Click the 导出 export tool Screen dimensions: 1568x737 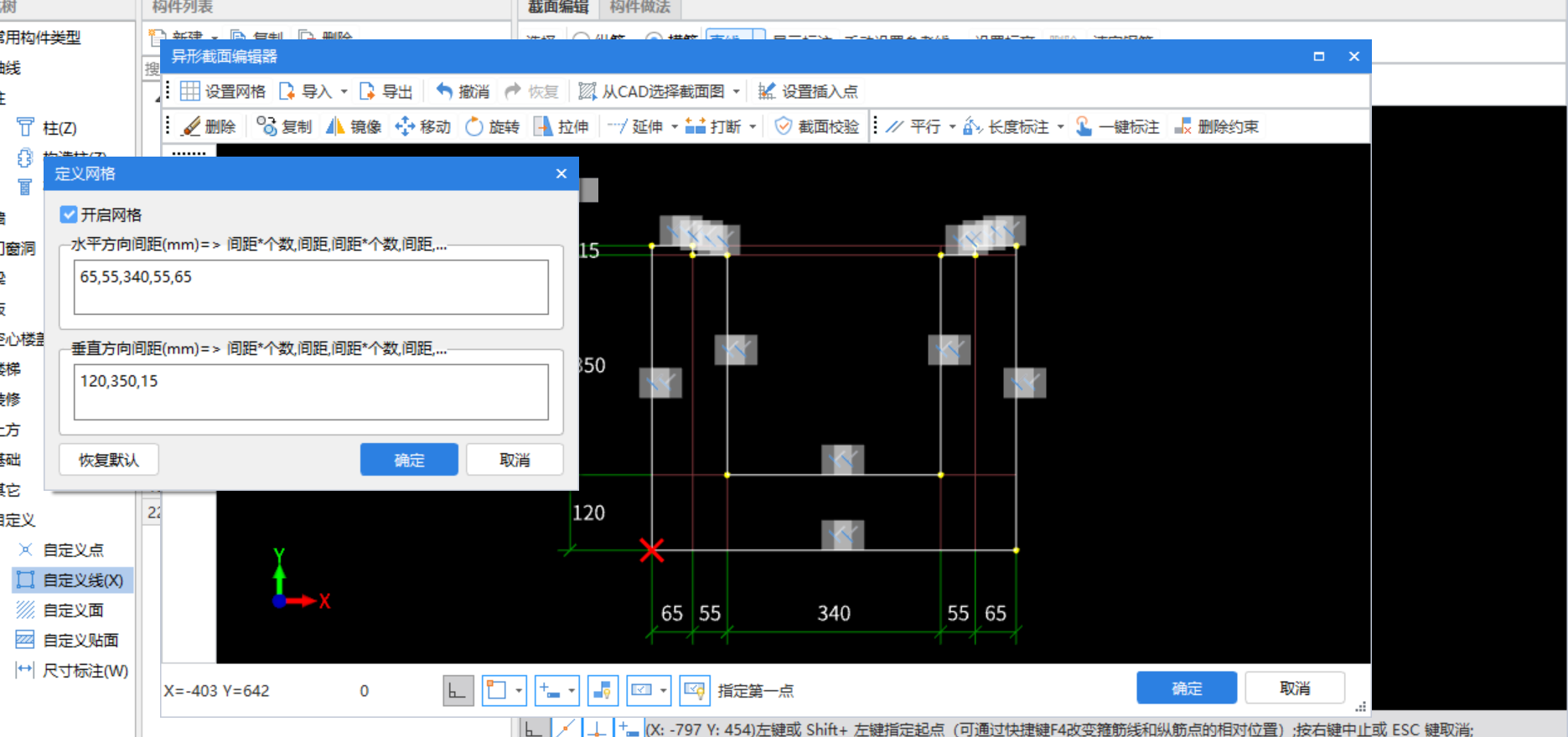(386, 91)
